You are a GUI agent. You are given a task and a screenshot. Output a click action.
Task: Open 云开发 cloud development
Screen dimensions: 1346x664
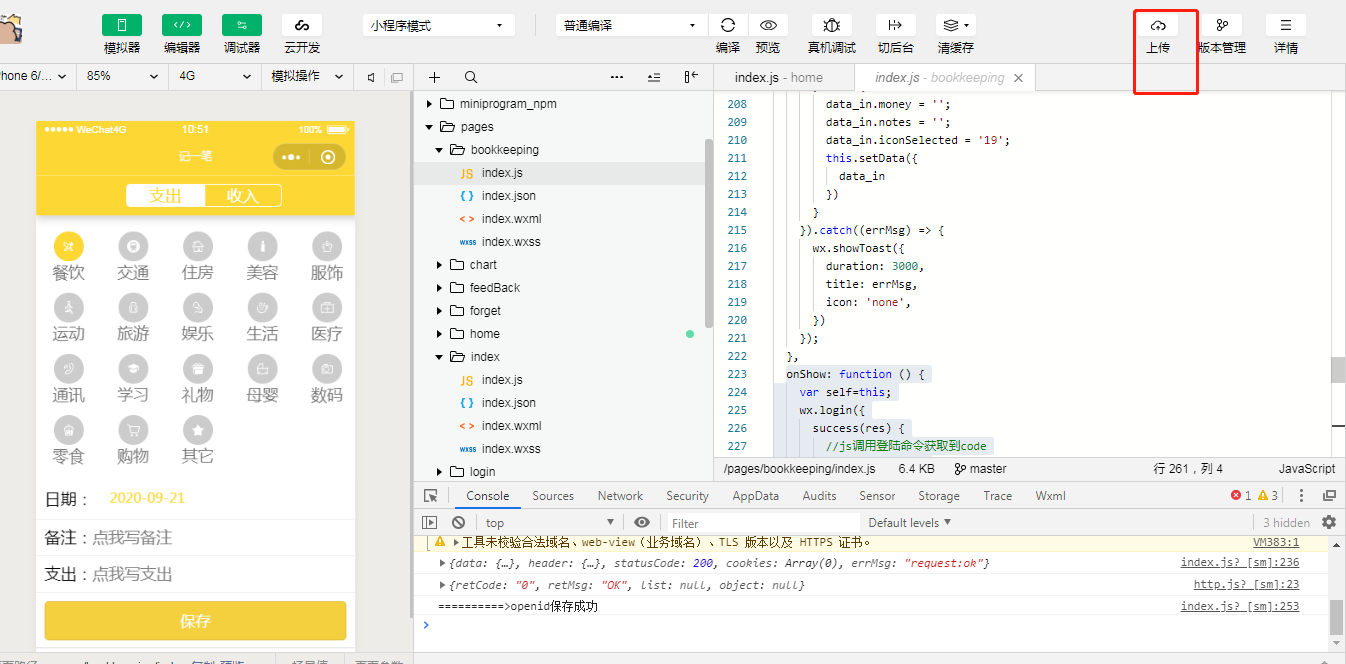point(302,25)
